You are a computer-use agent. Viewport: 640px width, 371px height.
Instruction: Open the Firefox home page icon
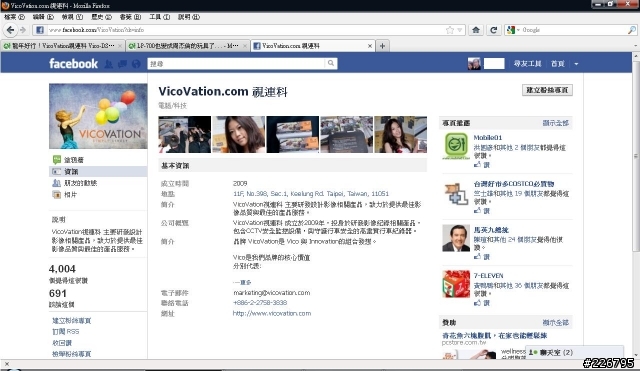pyautogui.click(x=476, y=30)
